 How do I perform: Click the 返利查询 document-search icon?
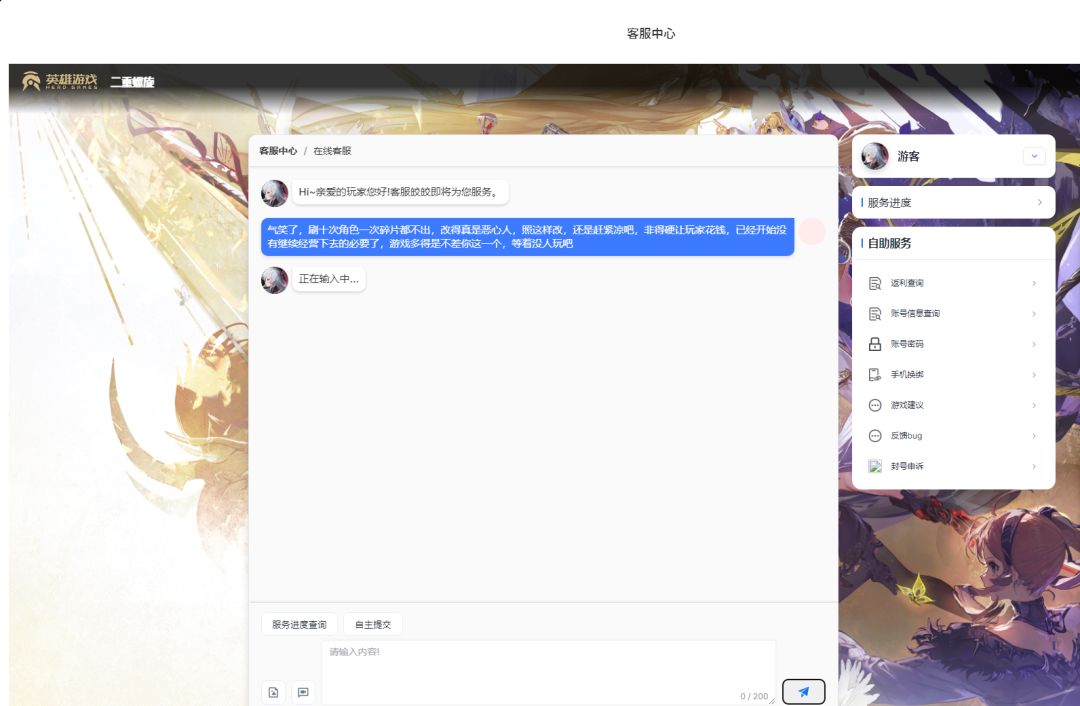click(875, 283)
